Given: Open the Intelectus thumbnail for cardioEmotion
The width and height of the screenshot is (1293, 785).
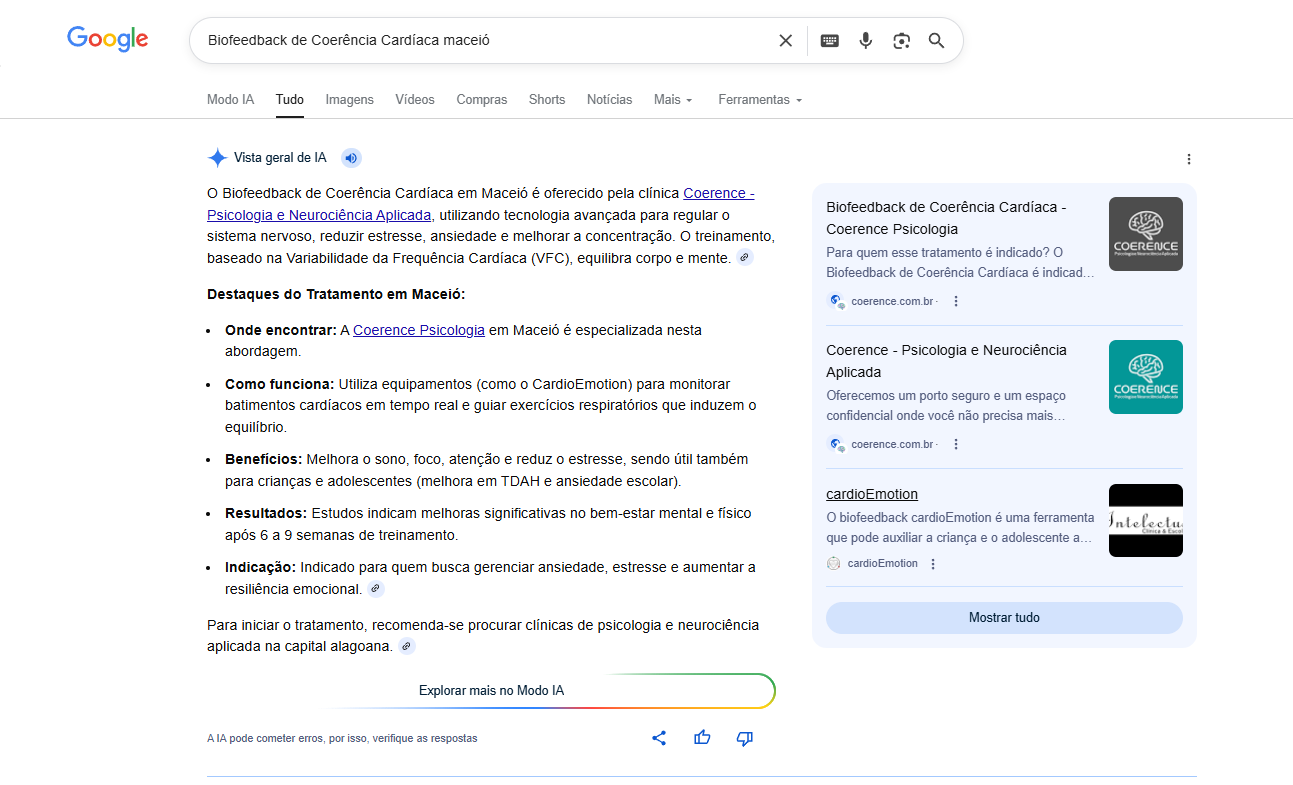Looking at the screenshot, I should click(x=1146, y=521).
